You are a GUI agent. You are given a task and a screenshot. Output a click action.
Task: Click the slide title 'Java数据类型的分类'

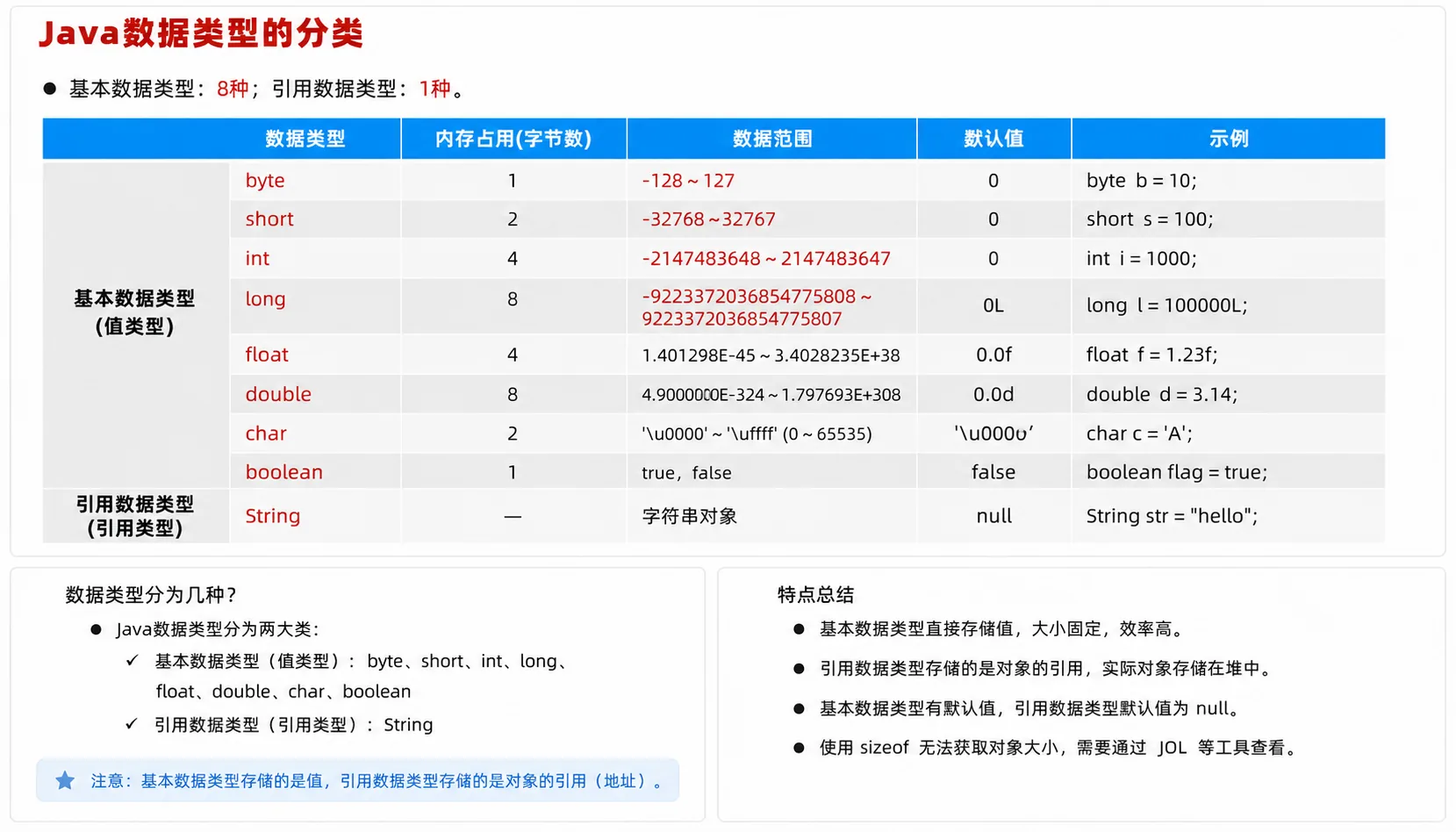click(200, 33)
